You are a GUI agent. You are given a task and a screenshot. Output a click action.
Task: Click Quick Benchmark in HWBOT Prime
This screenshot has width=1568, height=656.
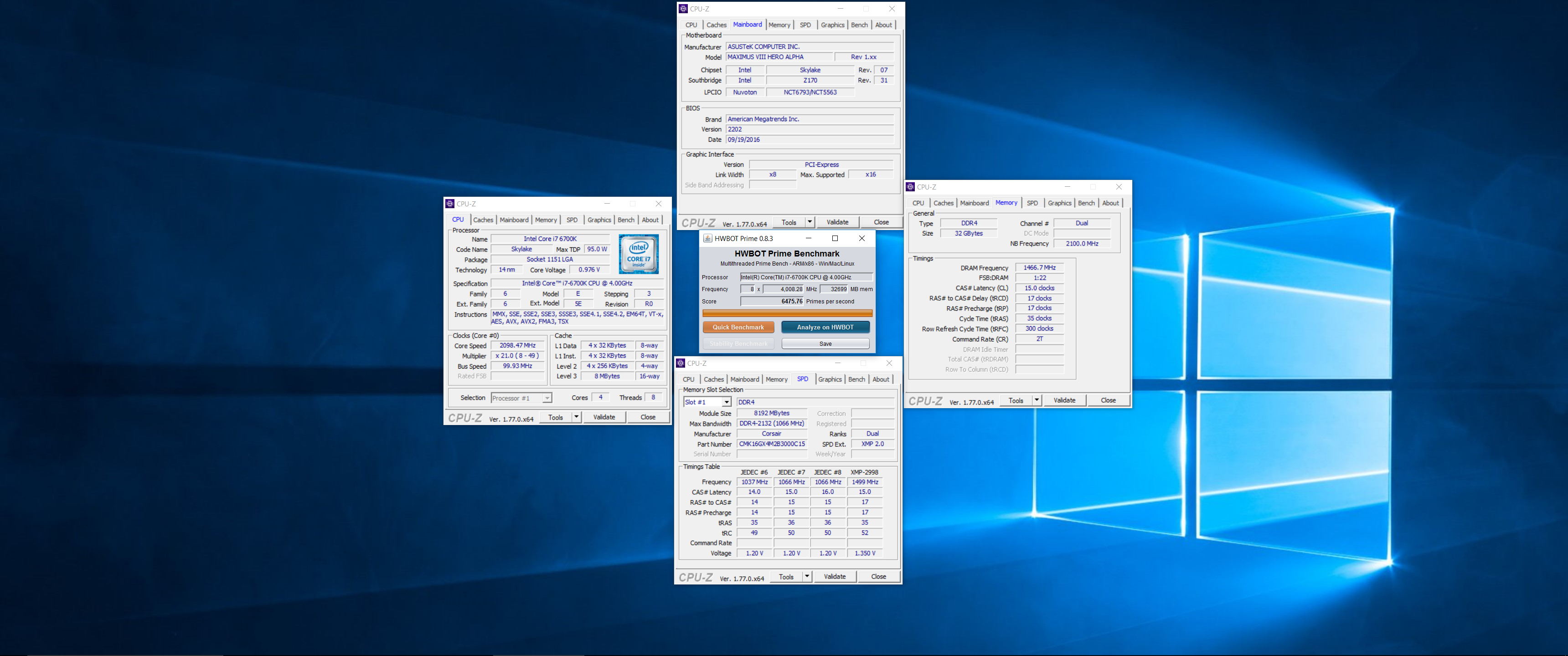coord(738,328)
